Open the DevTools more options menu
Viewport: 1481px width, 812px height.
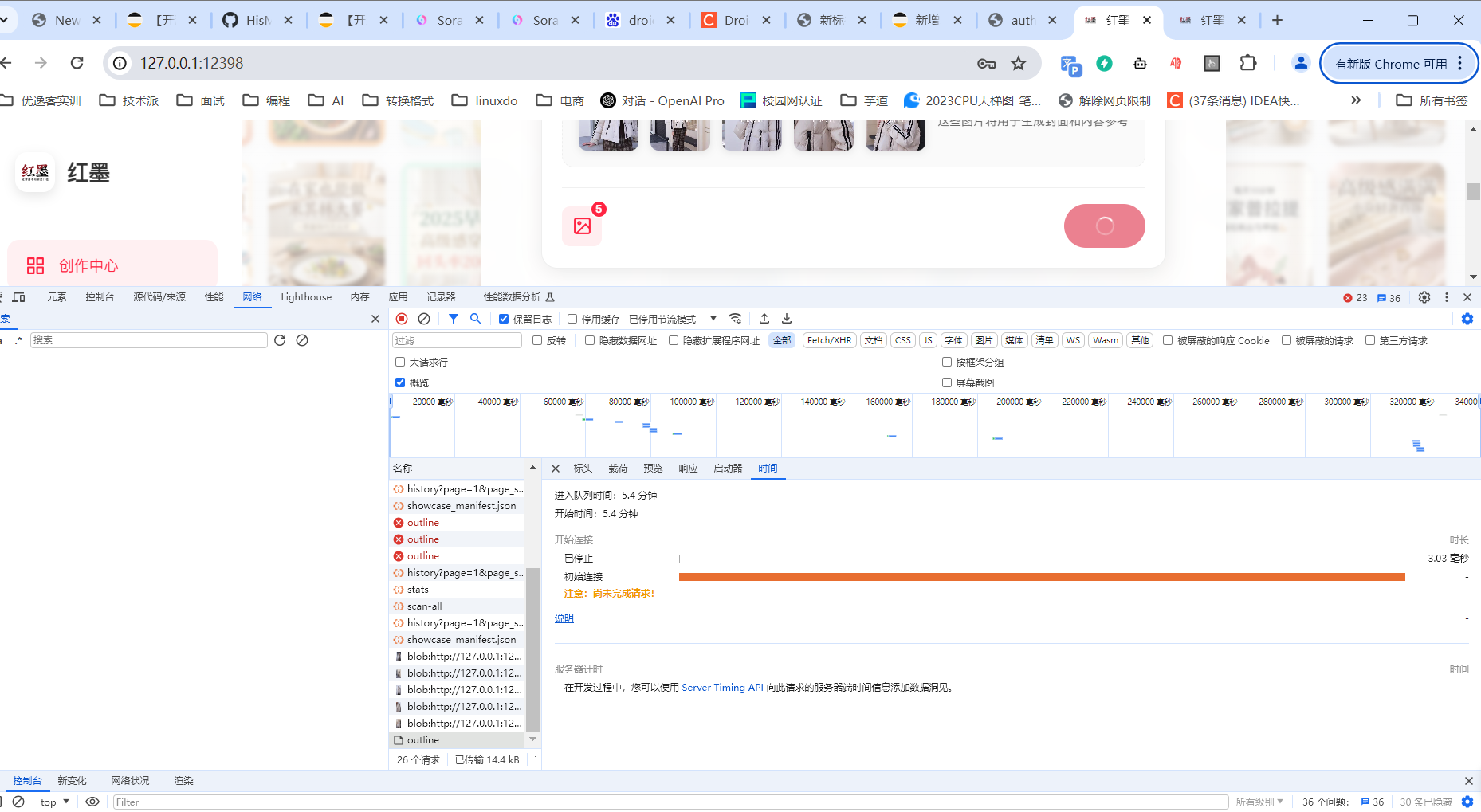(x=1447, y=297)
